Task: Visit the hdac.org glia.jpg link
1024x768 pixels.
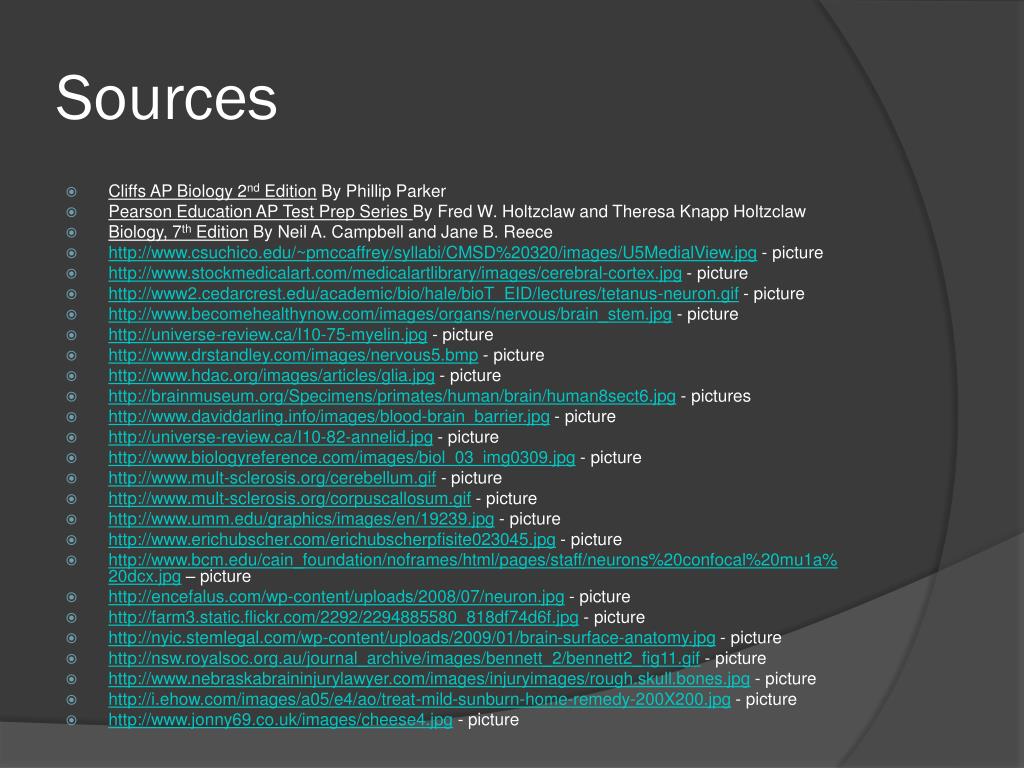Action: [x=272, y=376]
